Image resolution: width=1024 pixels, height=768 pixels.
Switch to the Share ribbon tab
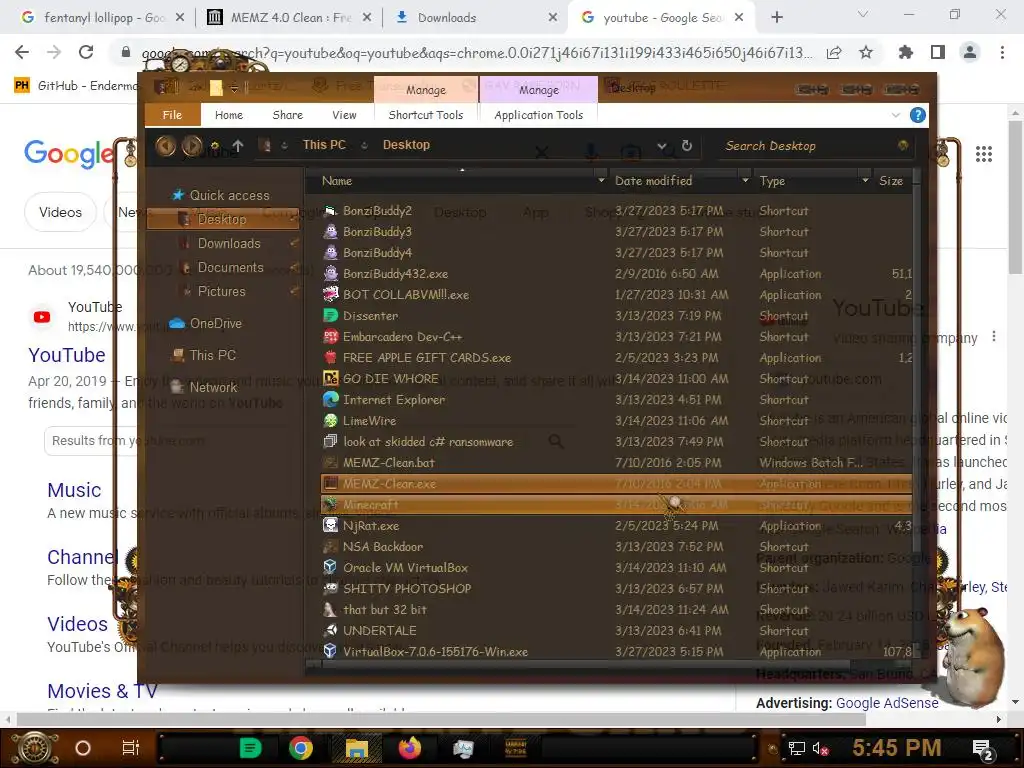pyautogui.click(x=287, y=115)
